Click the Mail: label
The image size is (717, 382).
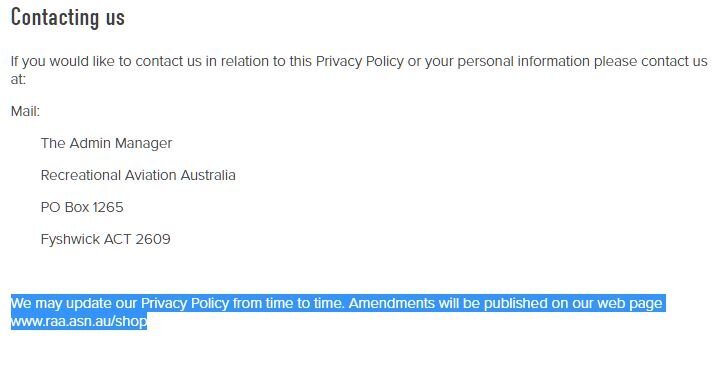tap(26, 111)
